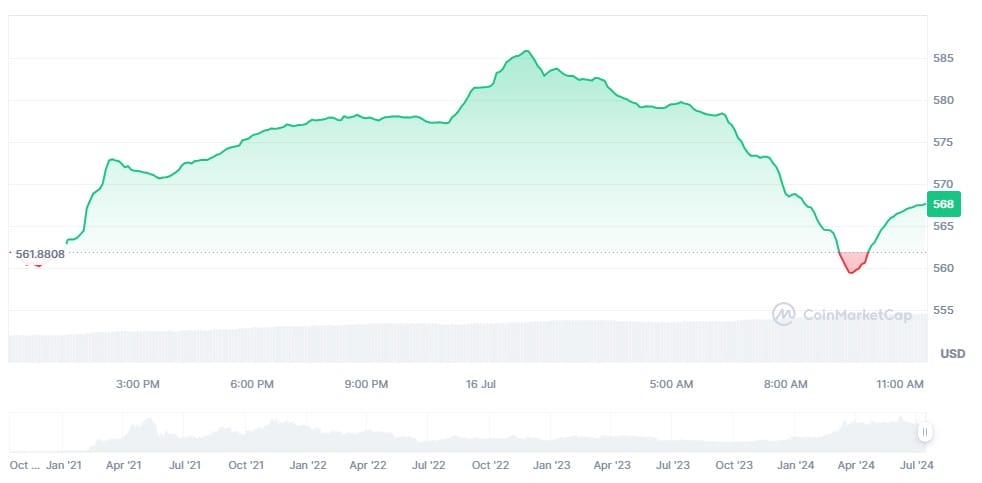Jump to Apr '24 in range navigator
Screen dimensions: 982x483
coord(856,465)
